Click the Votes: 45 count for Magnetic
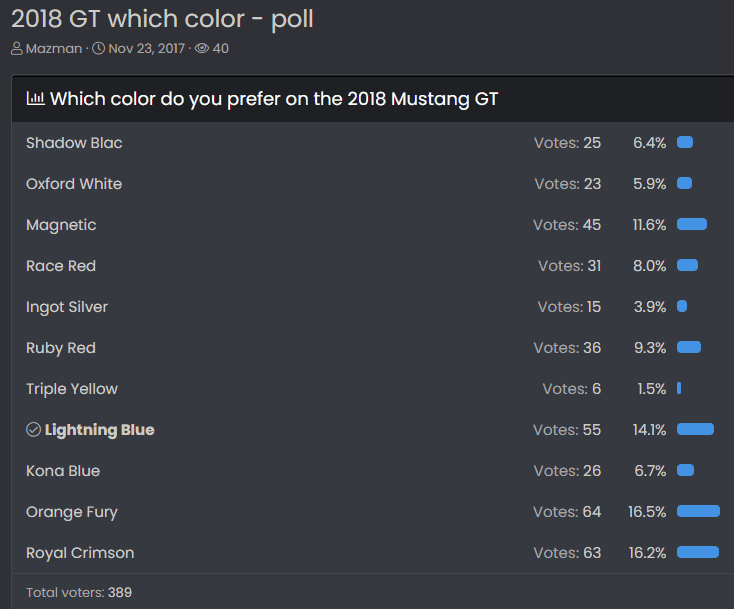 567,225
